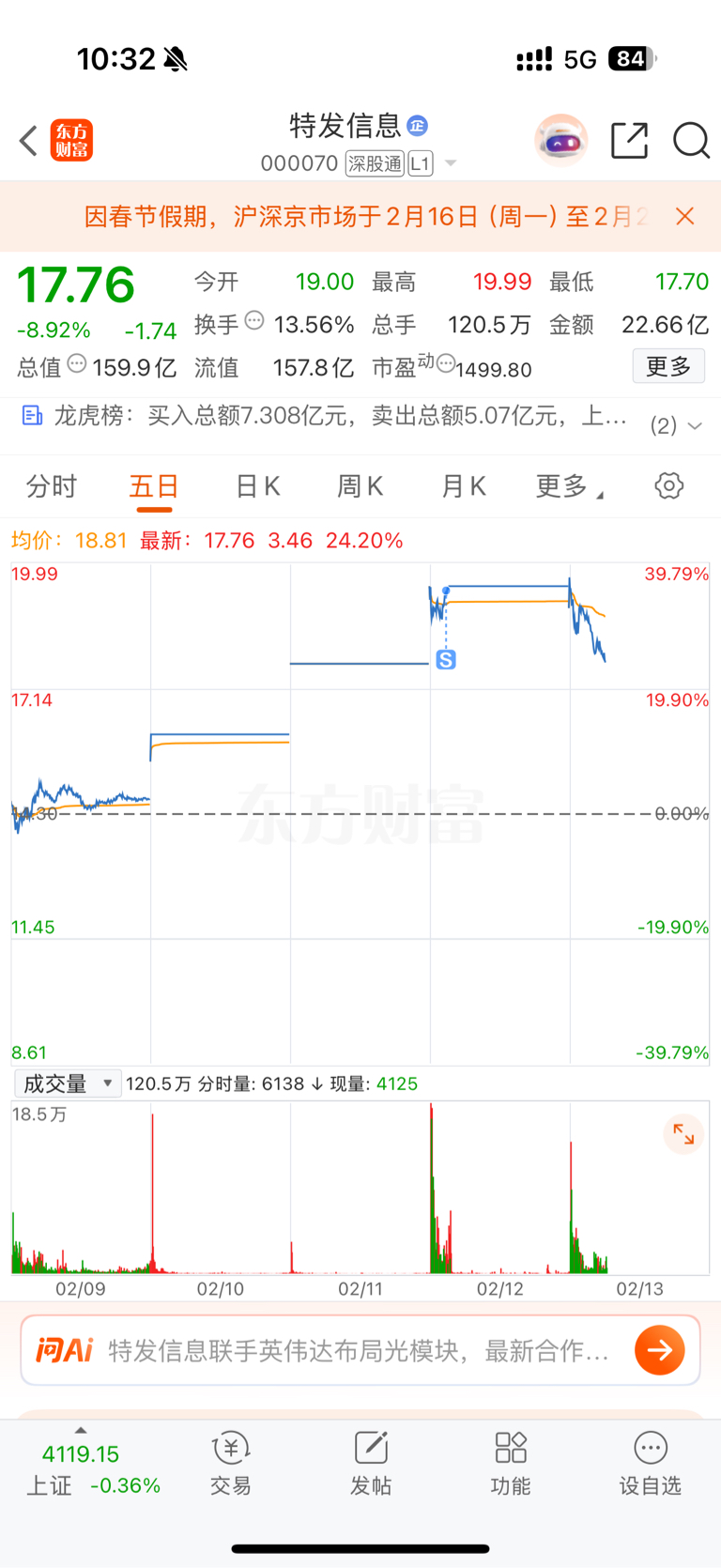Switch to the 分时 tab
The height and width of the screenshot is (1568, 721).
(52, 486)
